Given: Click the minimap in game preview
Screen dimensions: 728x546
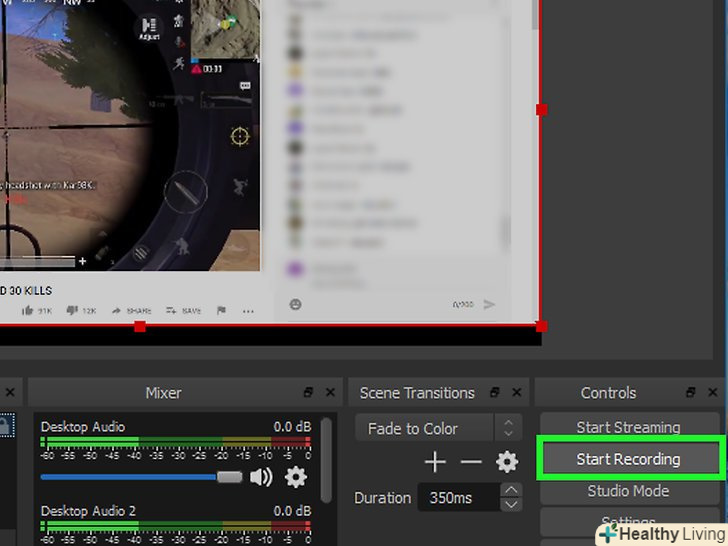Looking at the screenshot, I should (226, 29).
